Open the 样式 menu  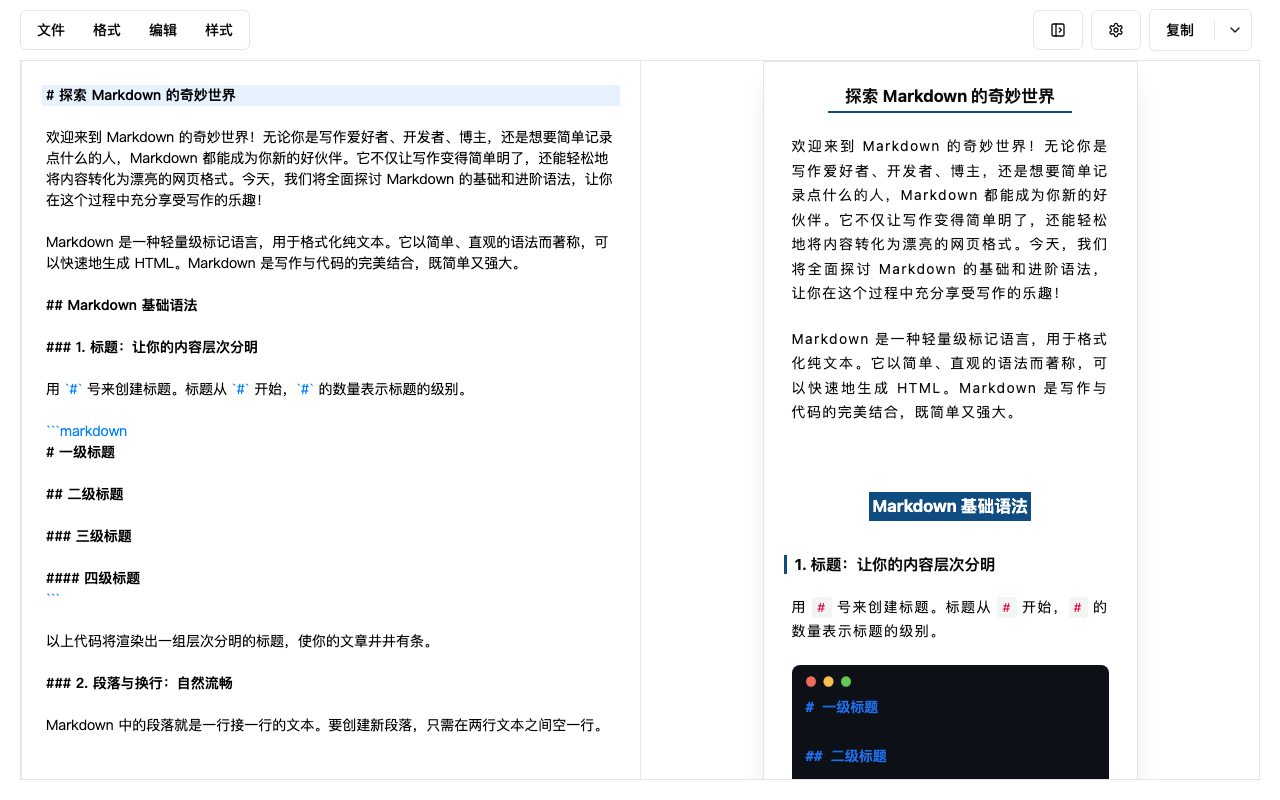219,30
